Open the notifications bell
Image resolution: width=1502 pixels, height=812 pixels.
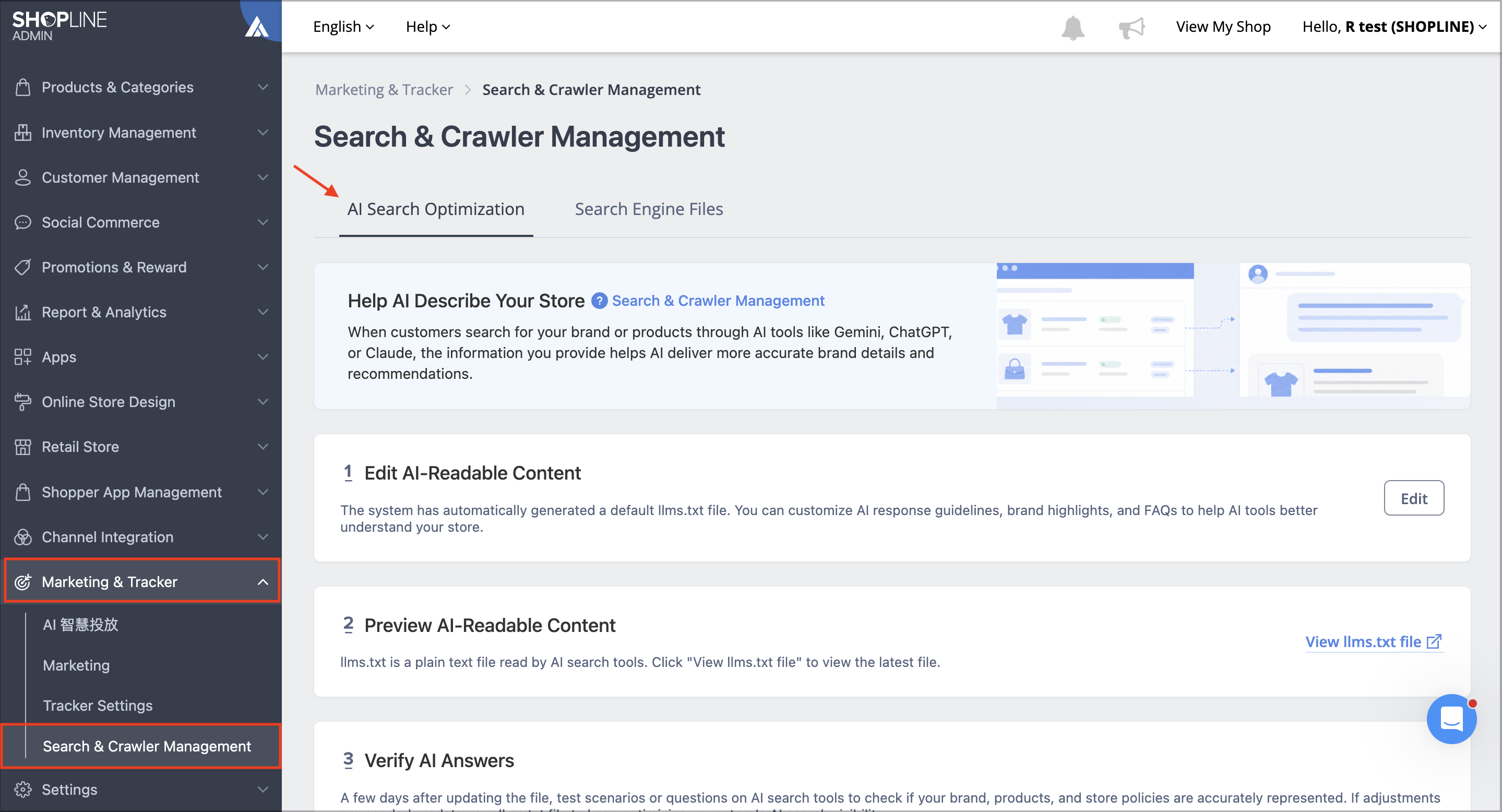[x=1072, y=27]
